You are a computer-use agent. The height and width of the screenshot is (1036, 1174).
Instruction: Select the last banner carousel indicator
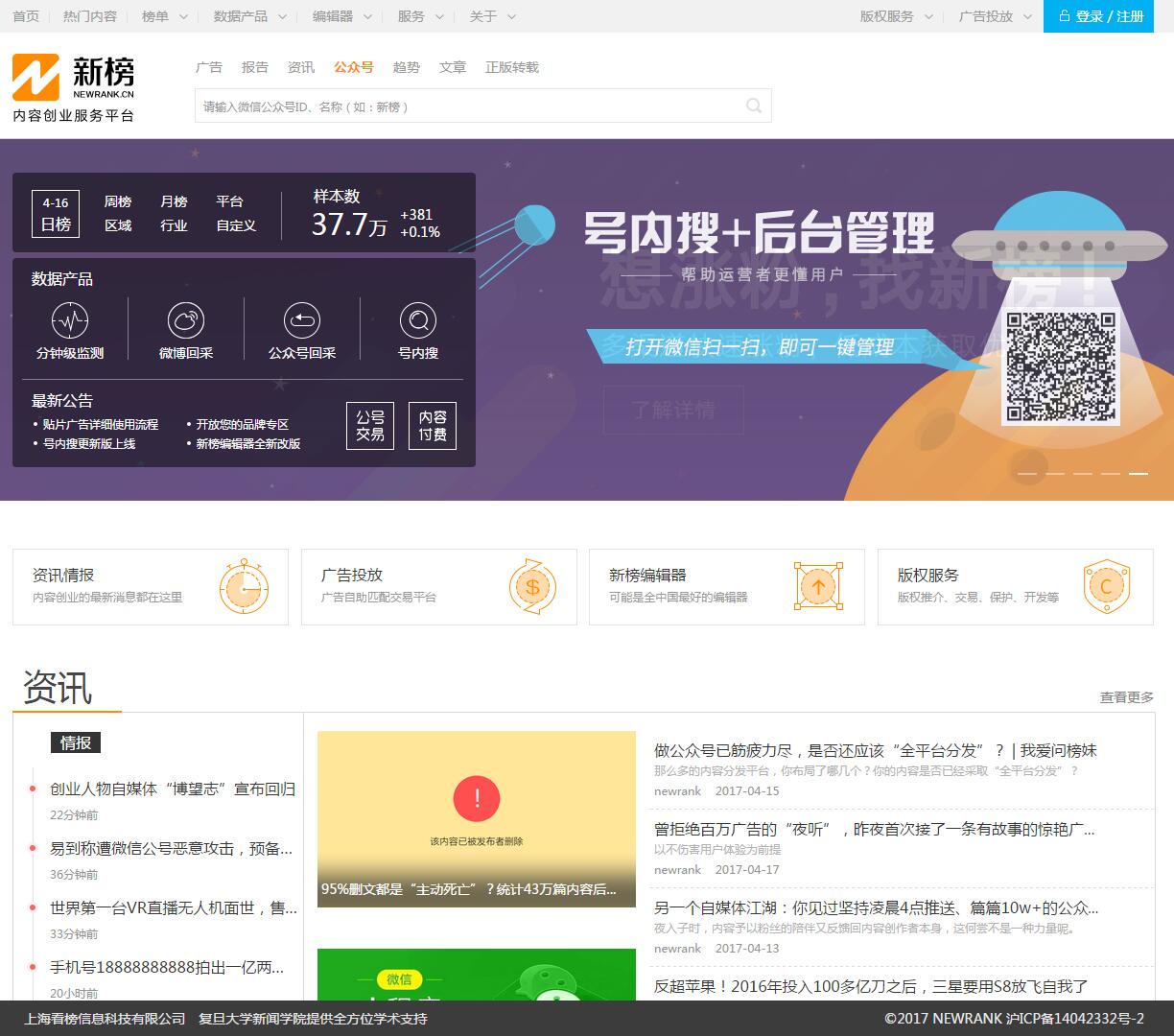point(1139,474)
